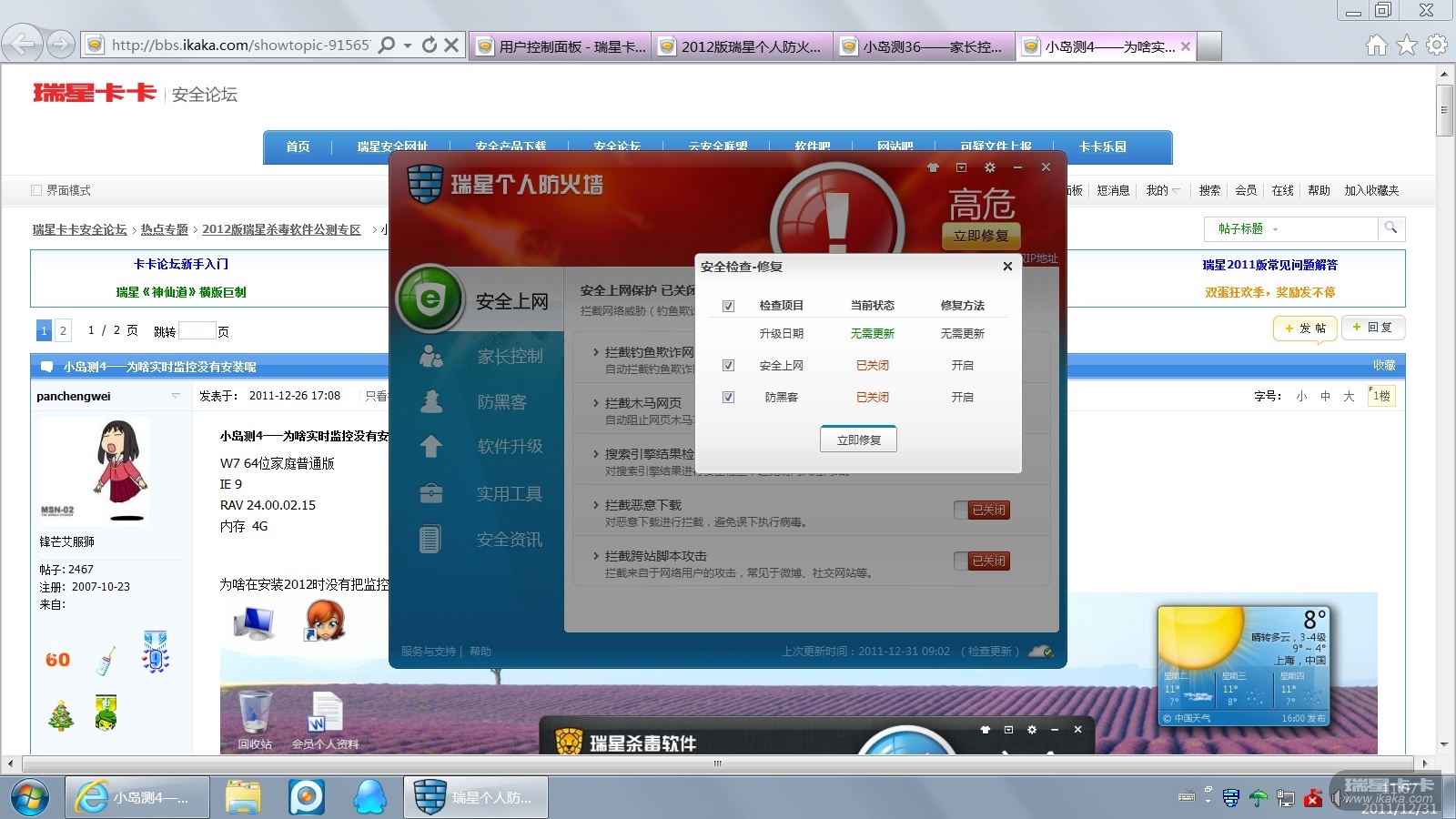The width and height of the screenshot is (1456, 819).
Task: Go back in Internet Explorer
Action: (24, 44)
